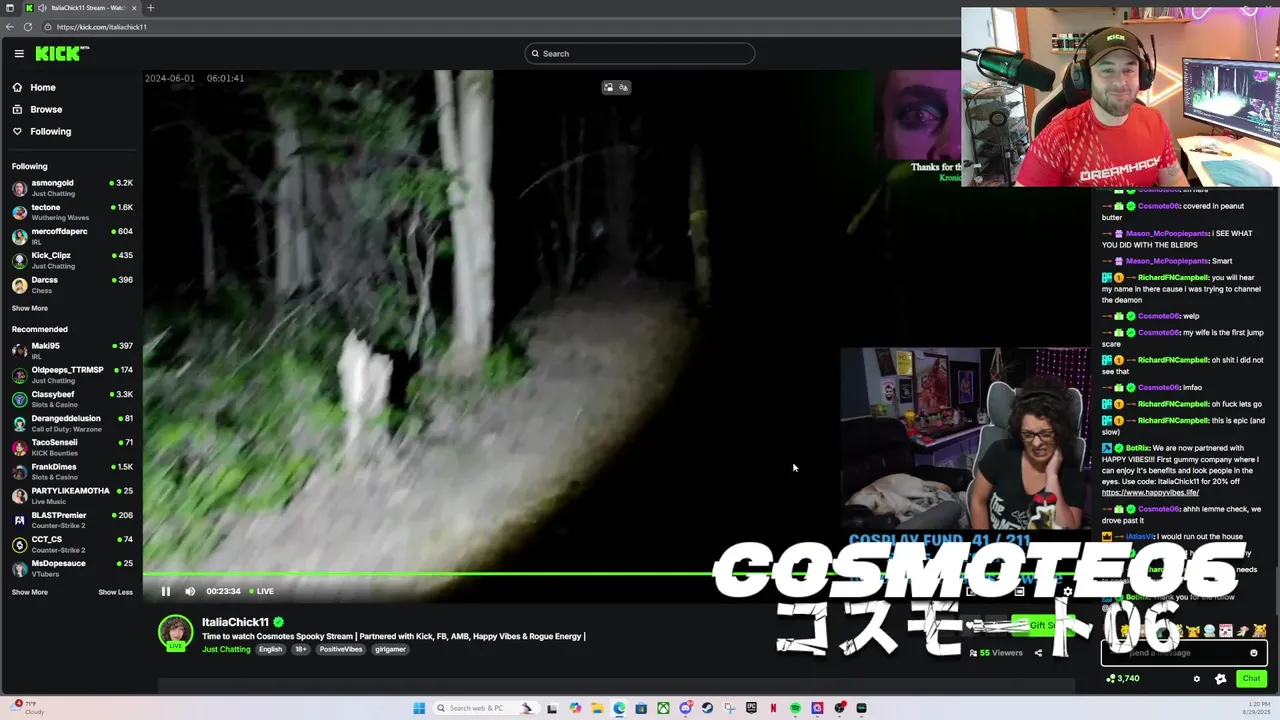Viewport: 1280px width, 720px height.
Task: Open the Oldpeeps_TTRMSP channel
Action: click(72, 375)
